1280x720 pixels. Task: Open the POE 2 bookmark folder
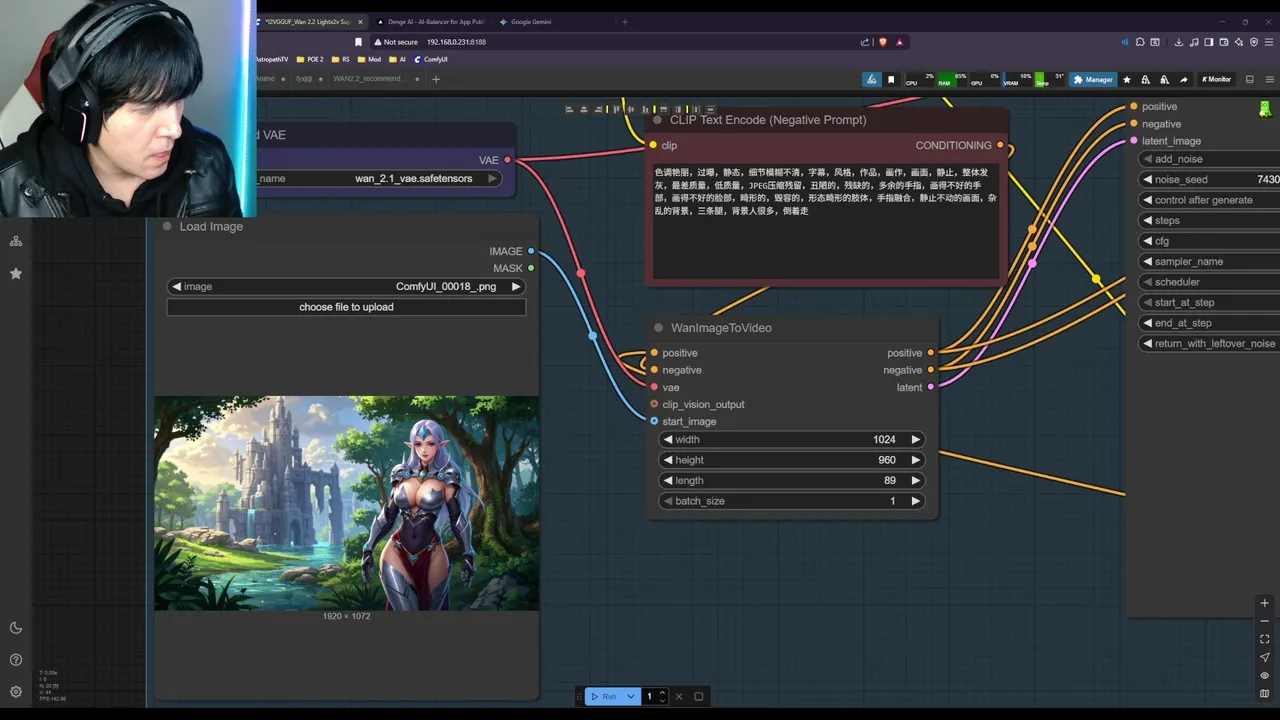[x=309, y=59]
